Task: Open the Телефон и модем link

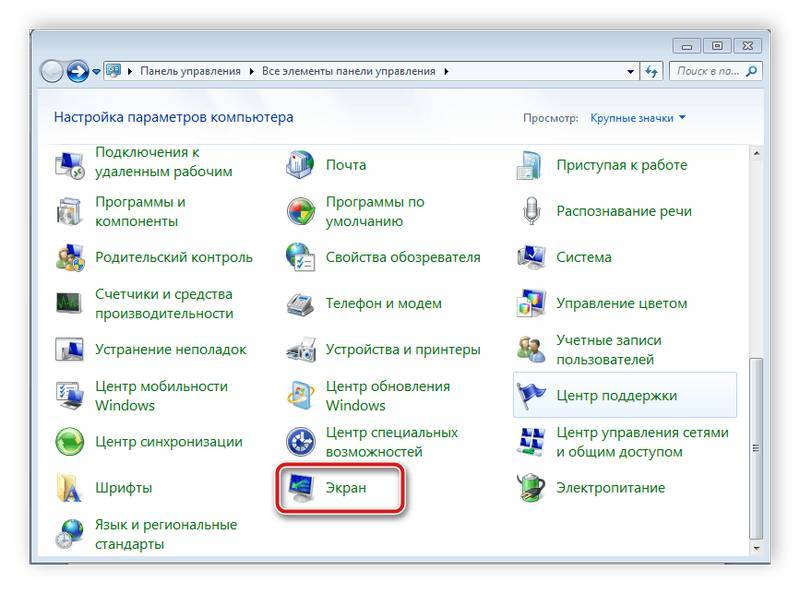Action: pos(384,303)
